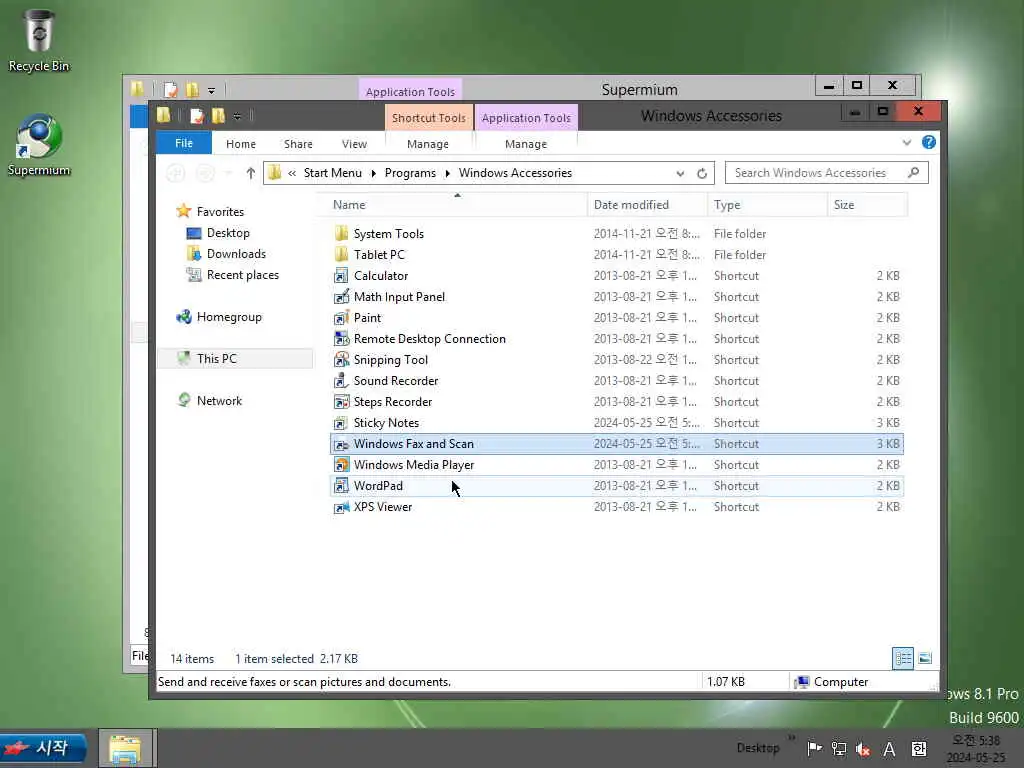Click the Action Center flag tray icon

tap(814, 748)
